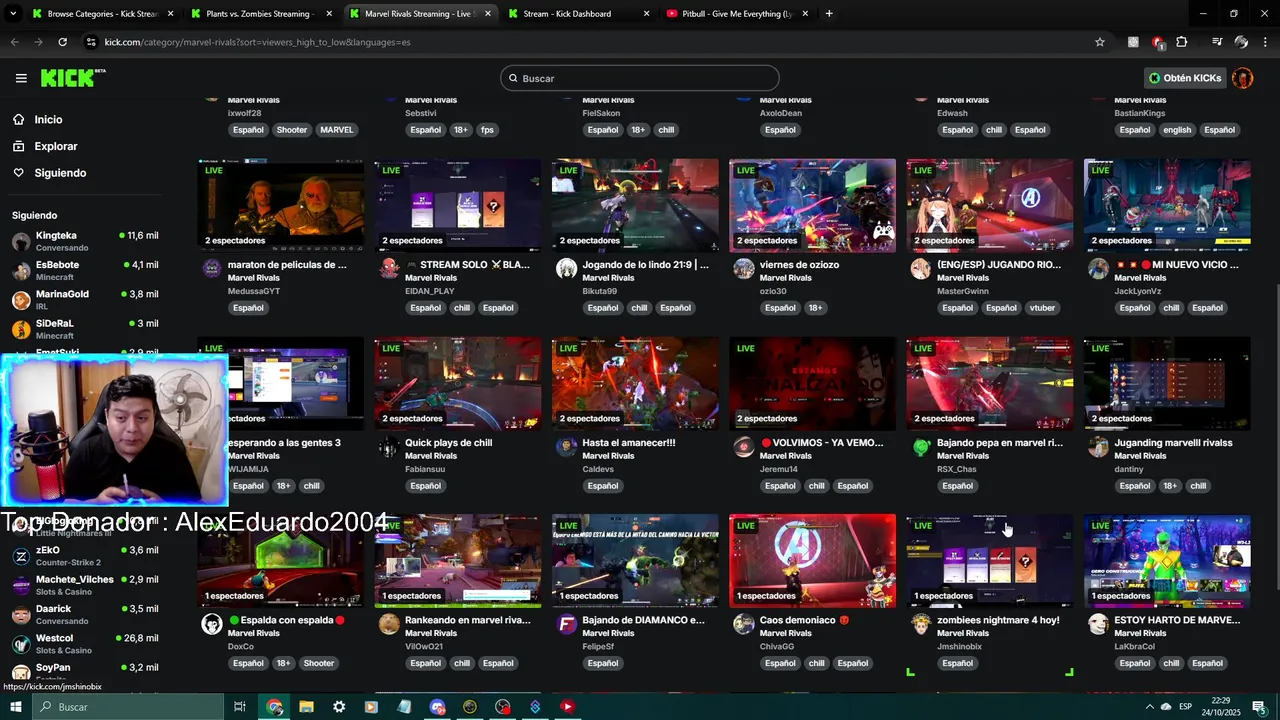Open Kingteka followed channel
The image size is (1280, 720).
(84, 241)
